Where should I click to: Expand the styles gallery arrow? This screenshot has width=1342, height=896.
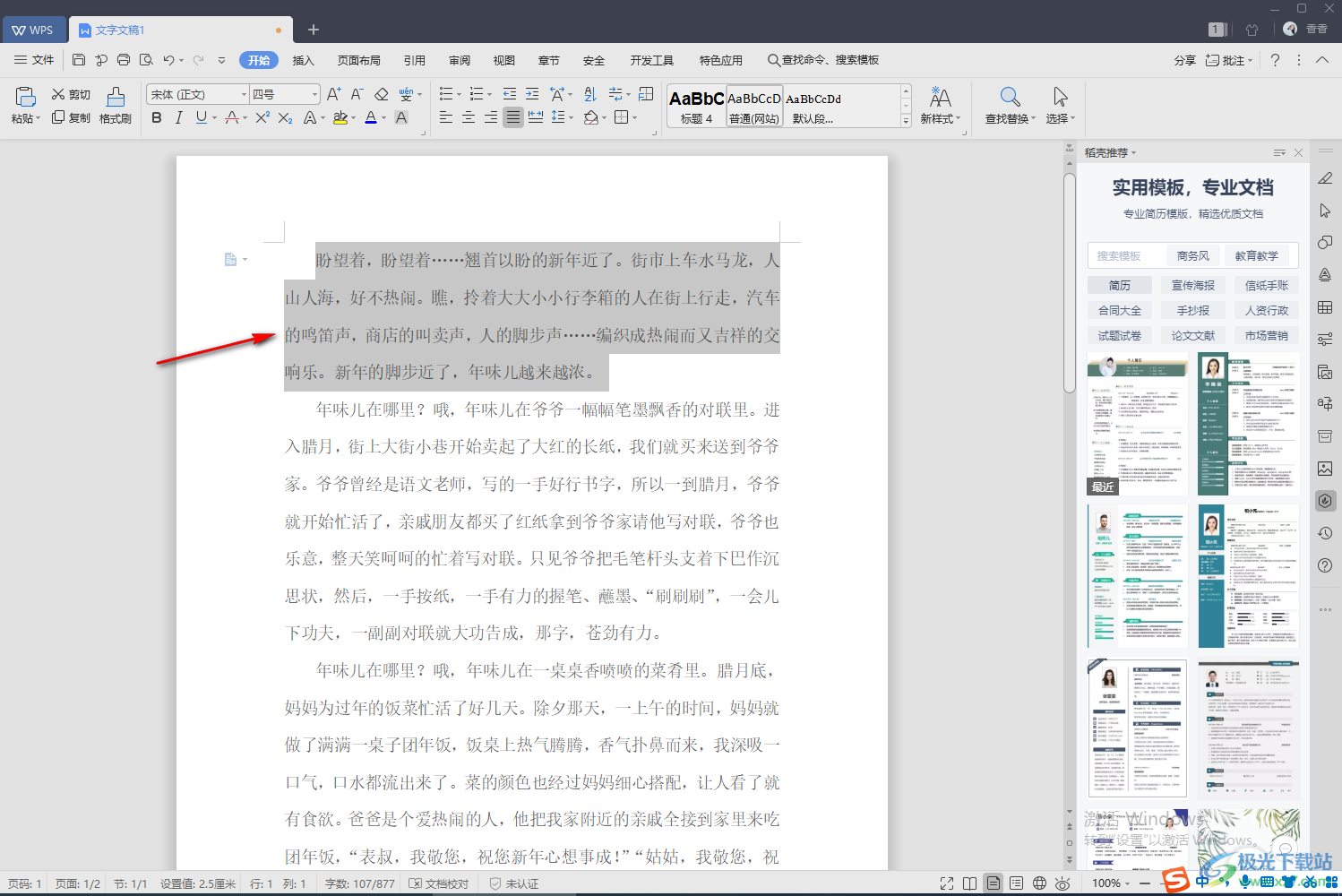coord(906,121)
